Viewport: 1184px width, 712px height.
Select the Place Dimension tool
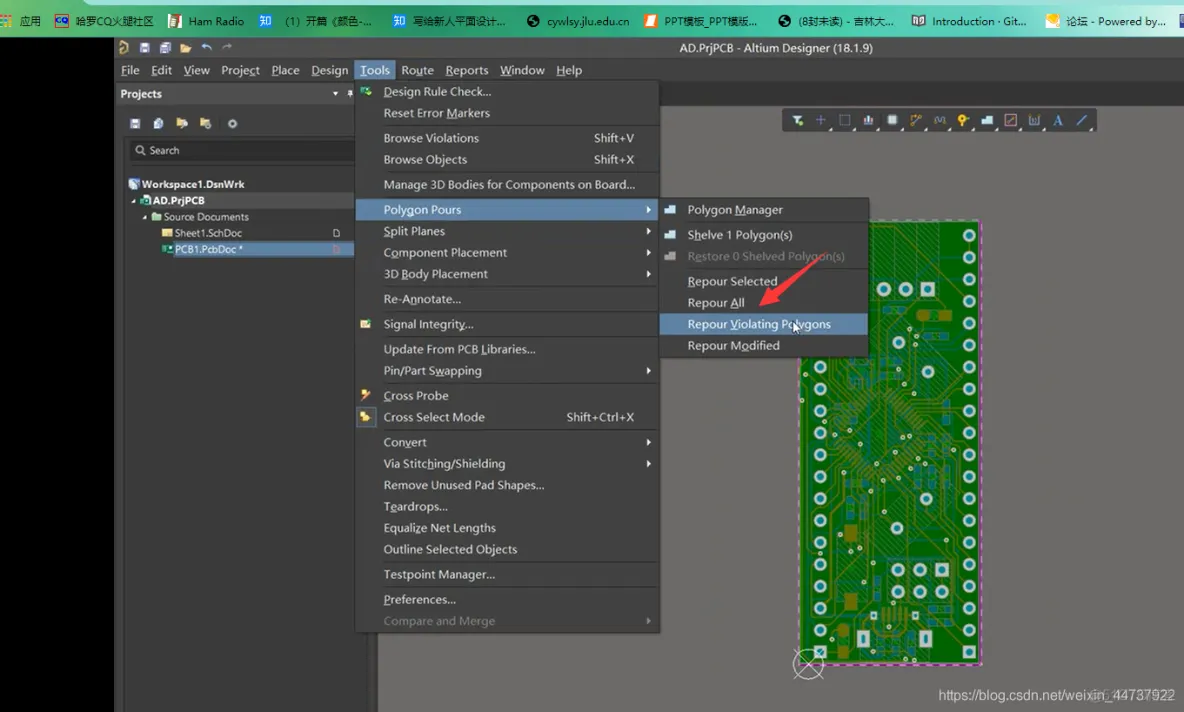click(x=1034, y=120)
